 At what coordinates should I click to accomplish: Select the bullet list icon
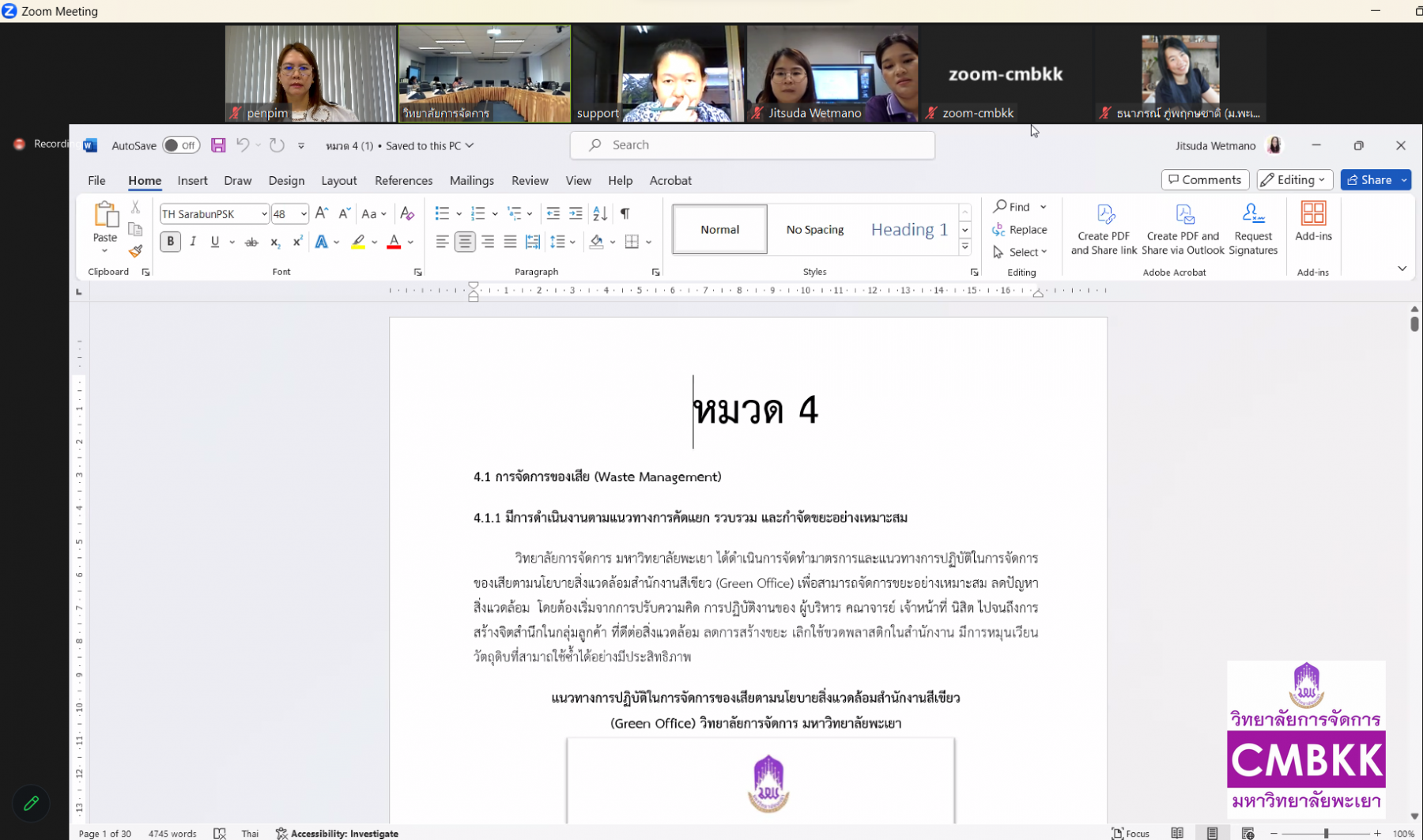pos(442,213)
